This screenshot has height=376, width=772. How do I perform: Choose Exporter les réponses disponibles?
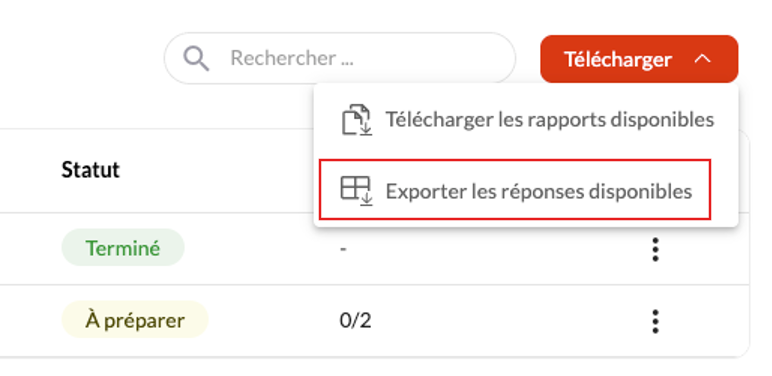coord(515,189)
